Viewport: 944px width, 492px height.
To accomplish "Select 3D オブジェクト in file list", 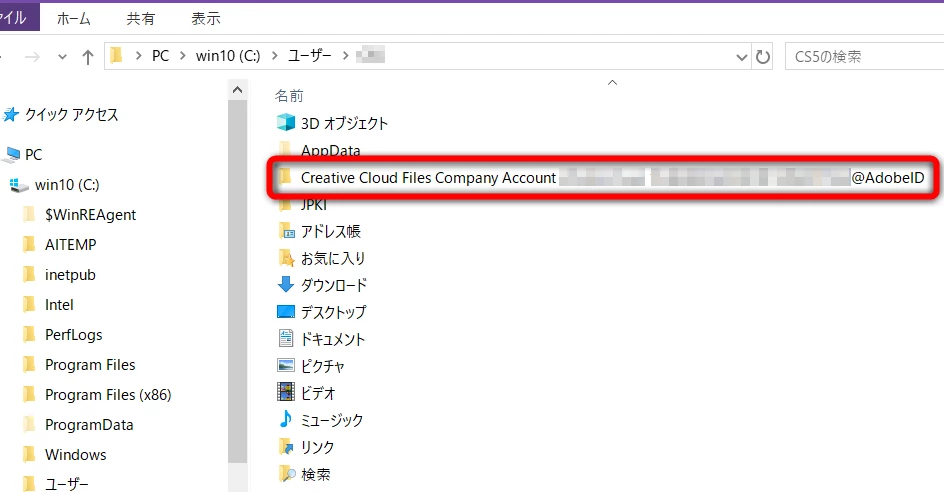I will pos(344,123).
